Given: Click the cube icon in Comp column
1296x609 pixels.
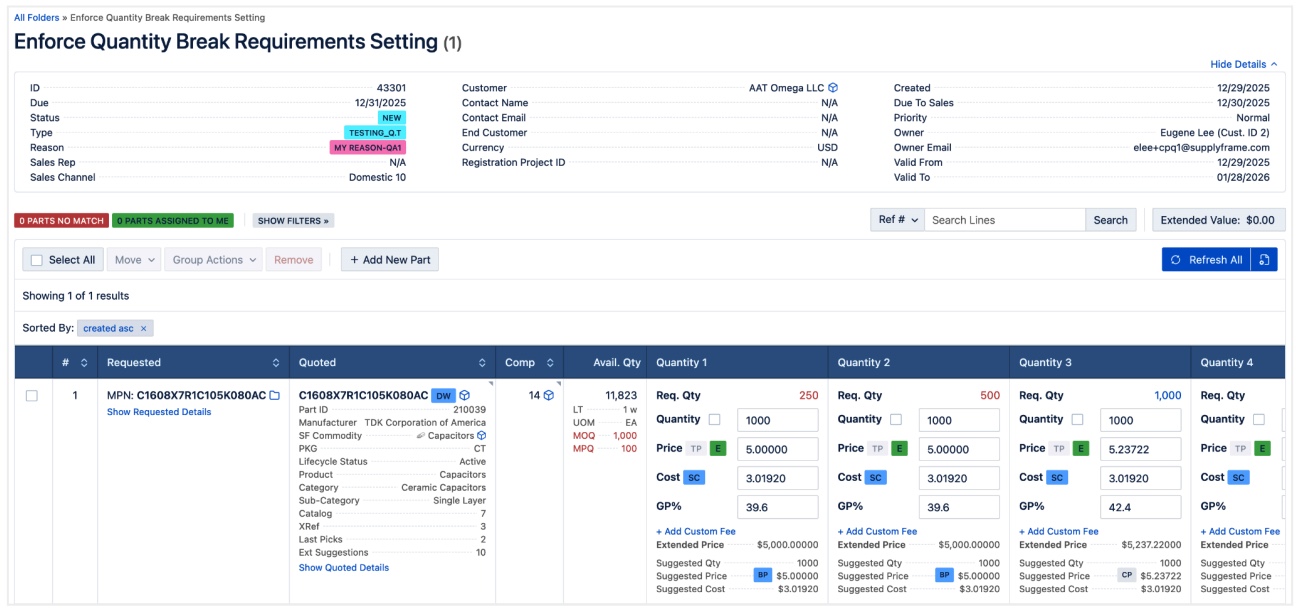Looking at the screenshot, I should 549,396.
